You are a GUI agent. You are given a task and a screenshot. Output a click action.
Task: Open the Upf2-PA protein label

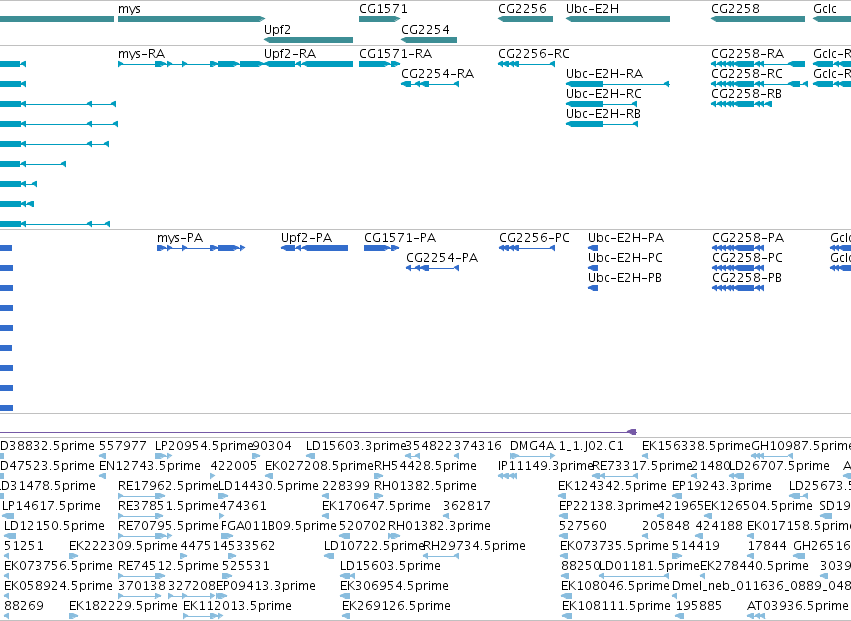click(307, 238)
